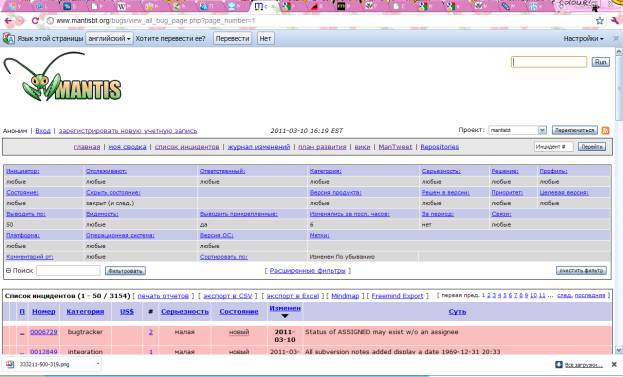This screenshot has width=623, height=377.
Task: Click the Google Translate icon in the translate bar
Action: click(x=9, y=39)
